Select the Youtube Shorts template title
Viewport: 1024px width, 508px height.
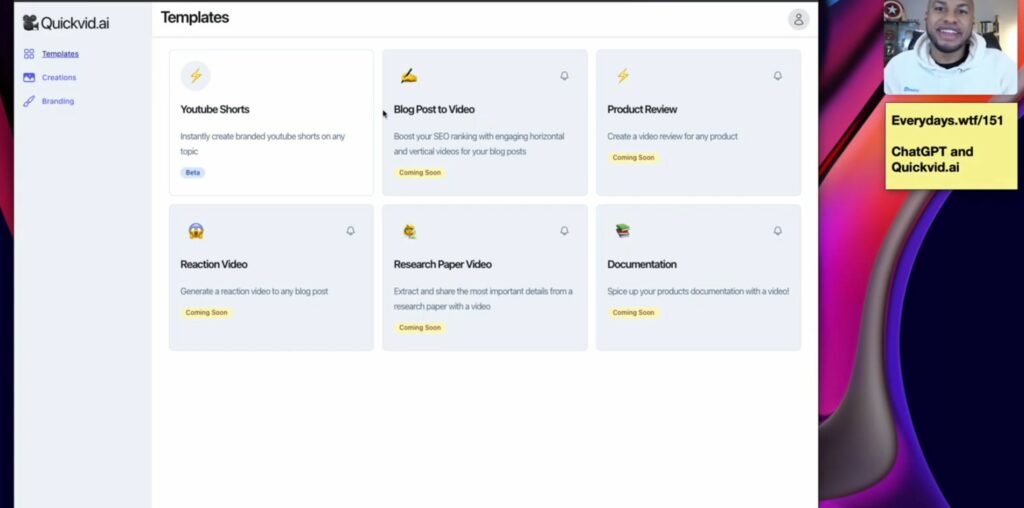point(215,109)
